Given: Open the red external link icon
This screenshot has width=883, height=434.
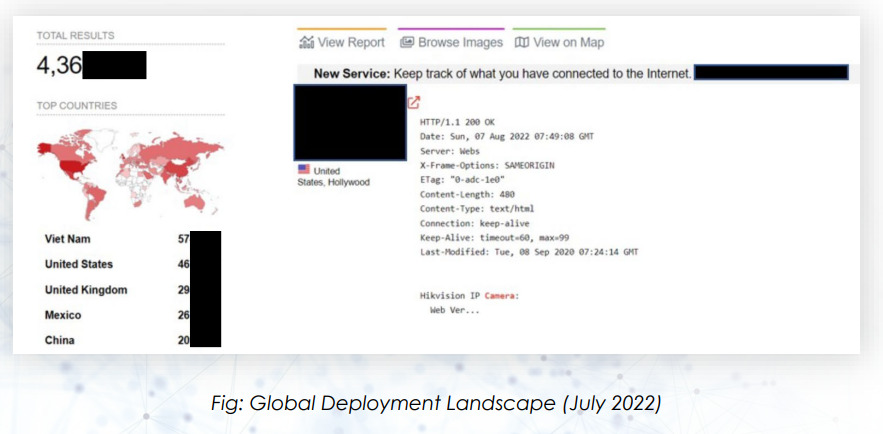Looking at the screenshot, I should tap(414, 102).
